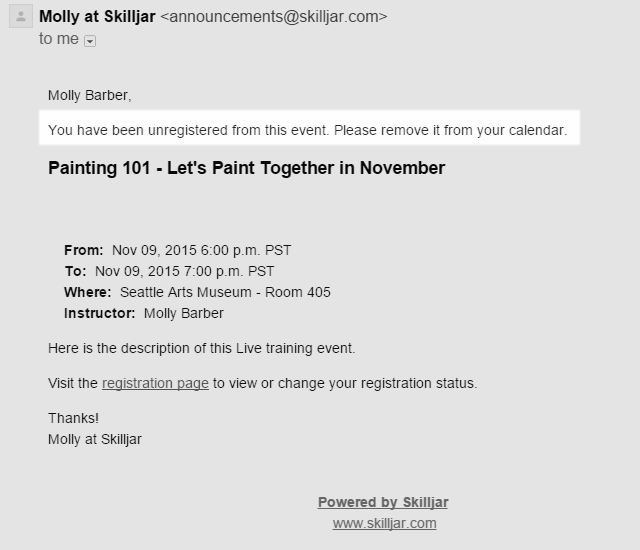Click the highlighted unregistered notice box
Image resolution: width=640 pixels, height=550 pixels.
click(308, 130)
